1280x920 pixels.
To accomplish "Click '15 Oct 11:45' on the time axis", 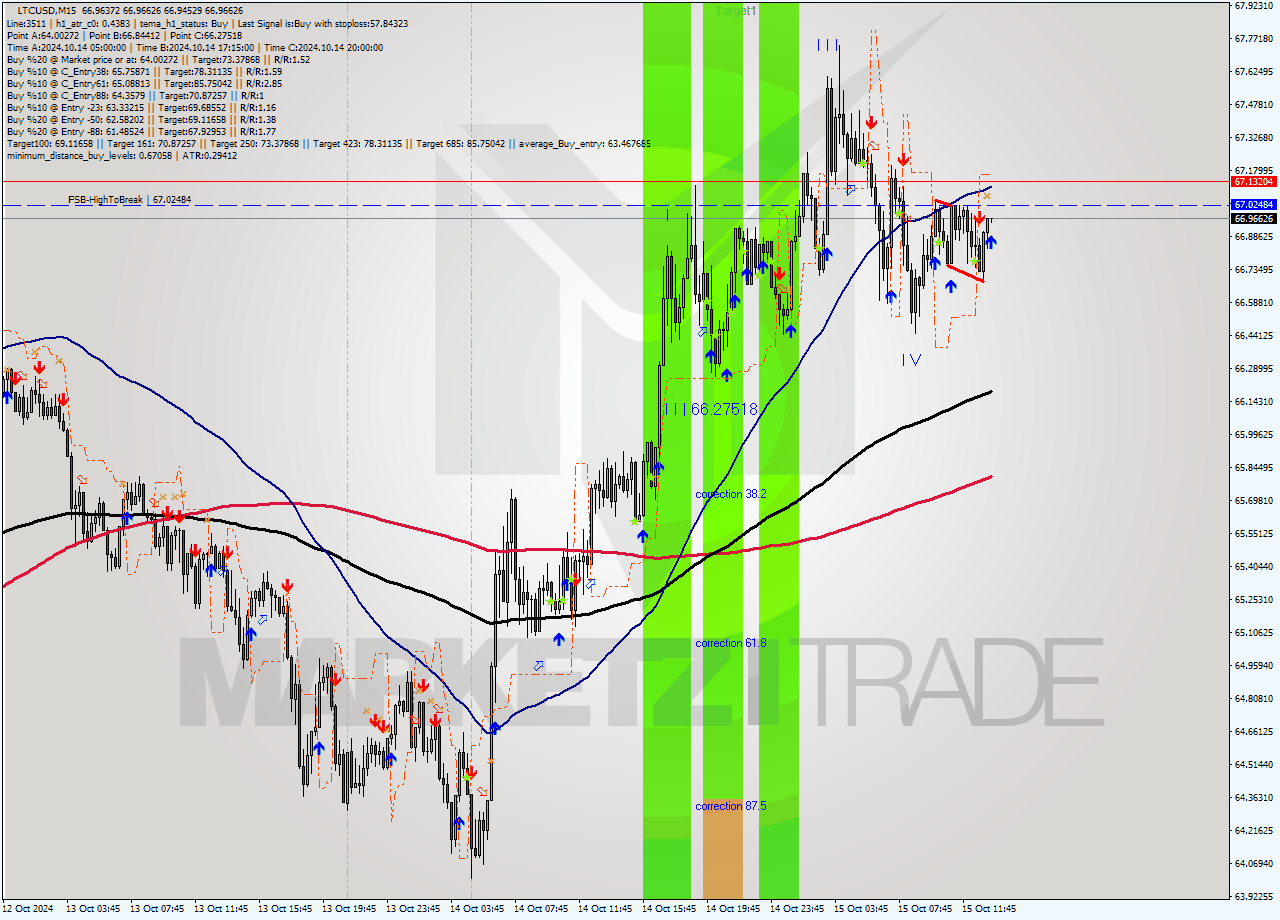I will click(x=989, y=909).
